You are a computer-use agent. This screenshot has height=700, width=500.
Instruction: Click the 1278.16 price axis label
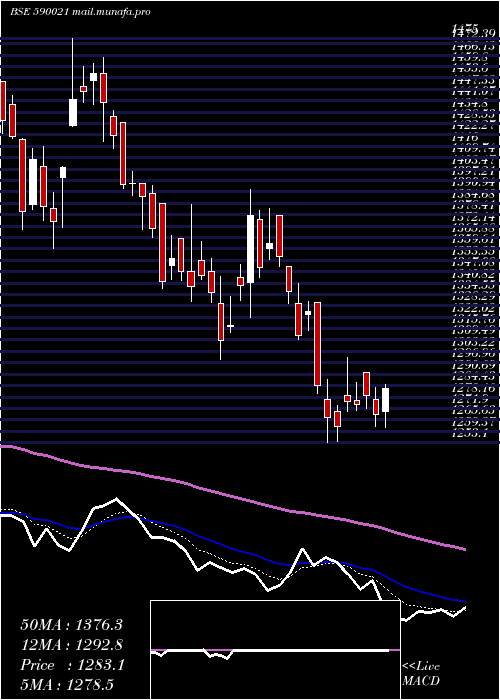click(x=472, y=390)
